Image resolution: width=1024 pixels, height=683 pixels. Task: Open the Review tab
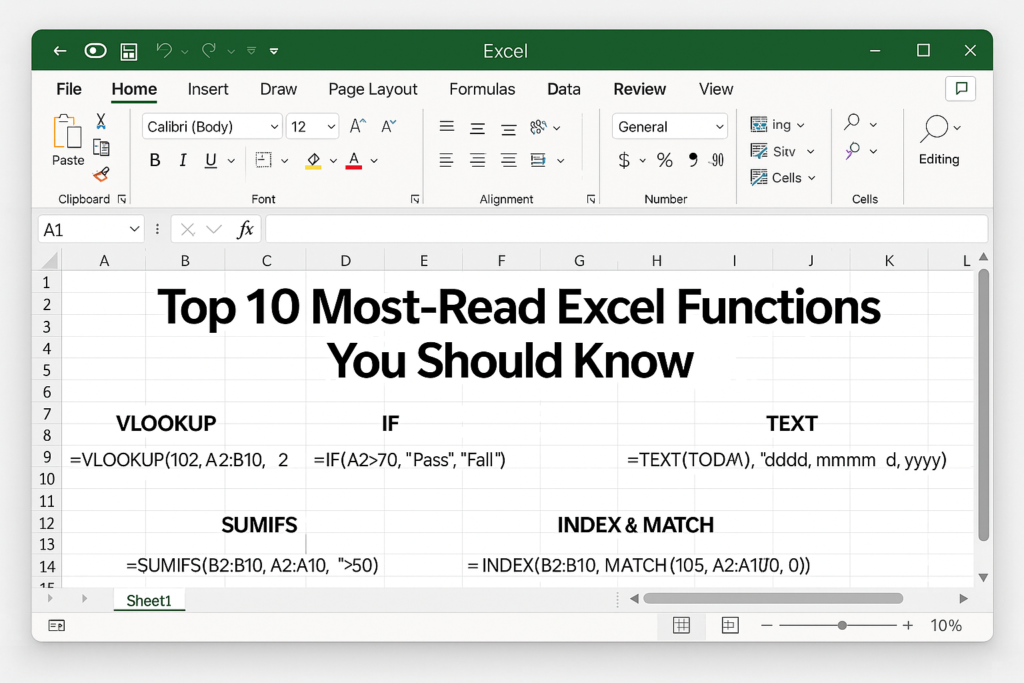[x=639, y=89]
